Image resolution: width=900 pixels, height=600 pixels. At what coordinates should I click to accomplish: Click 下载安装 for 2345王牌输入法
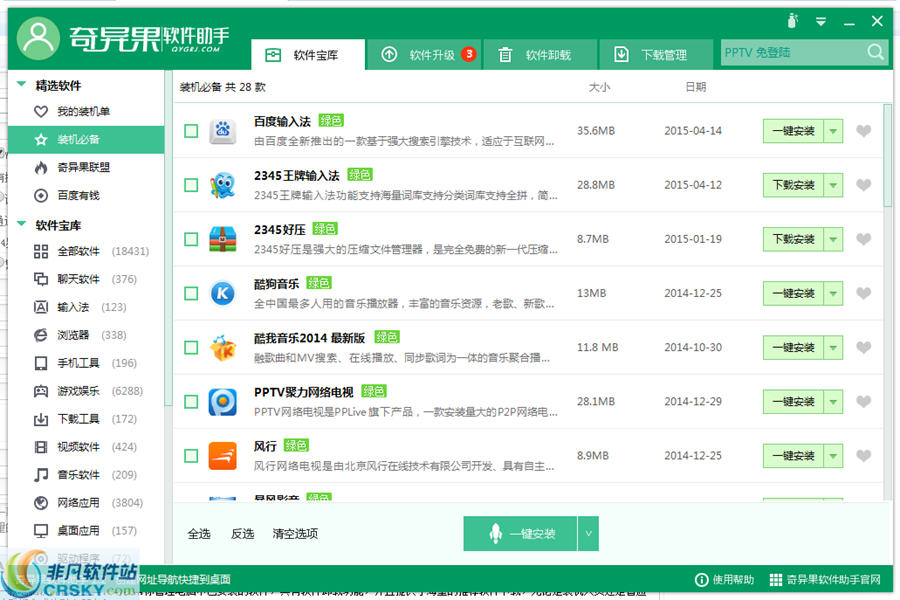793,185
